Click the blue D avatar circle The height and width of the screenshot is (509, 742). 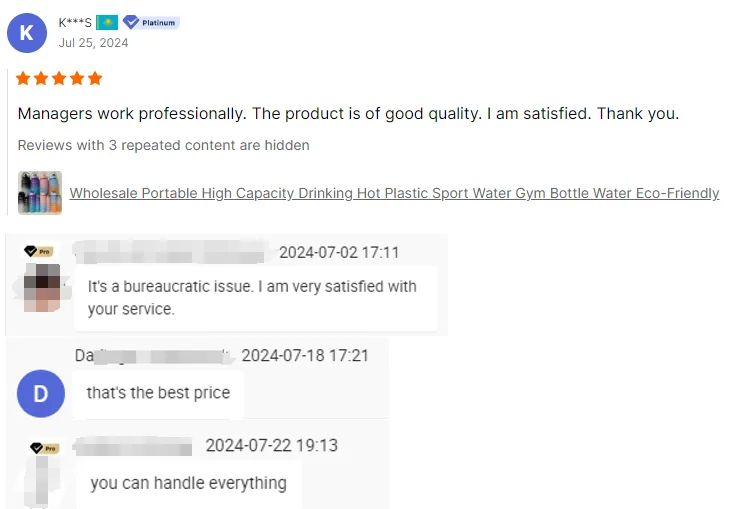[40, 393]
